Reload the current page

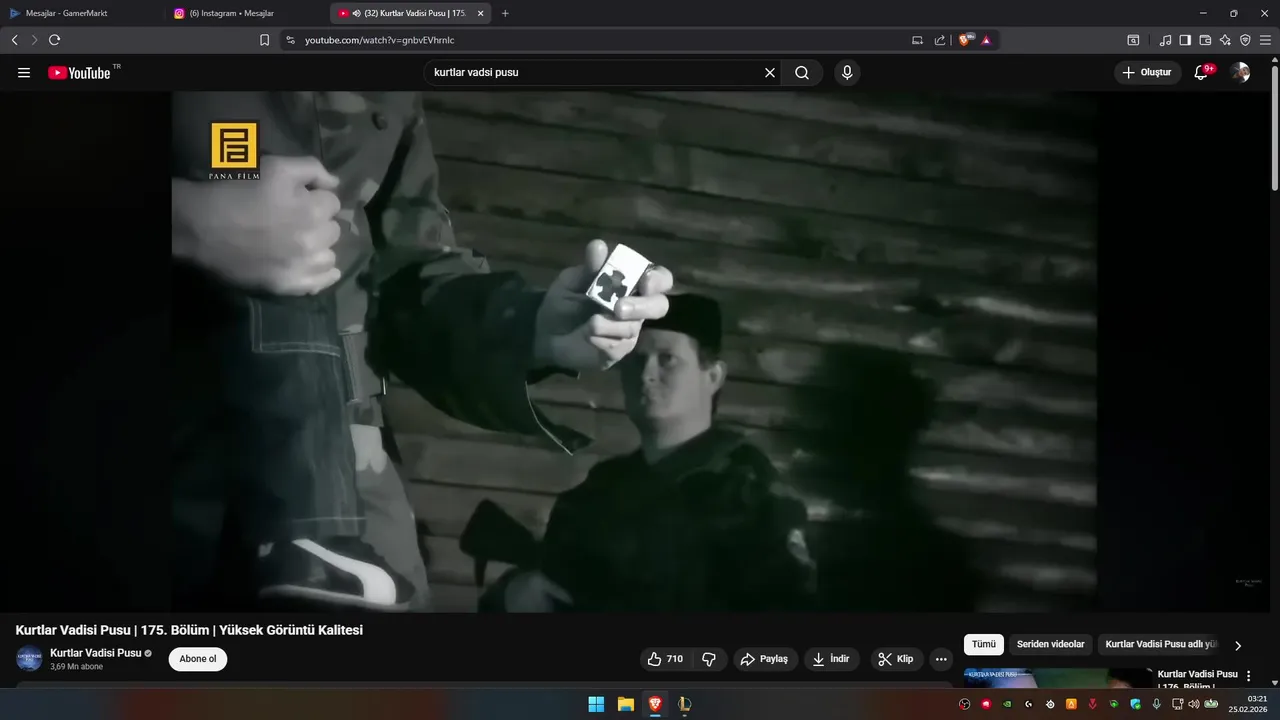[x=55, y=40]
